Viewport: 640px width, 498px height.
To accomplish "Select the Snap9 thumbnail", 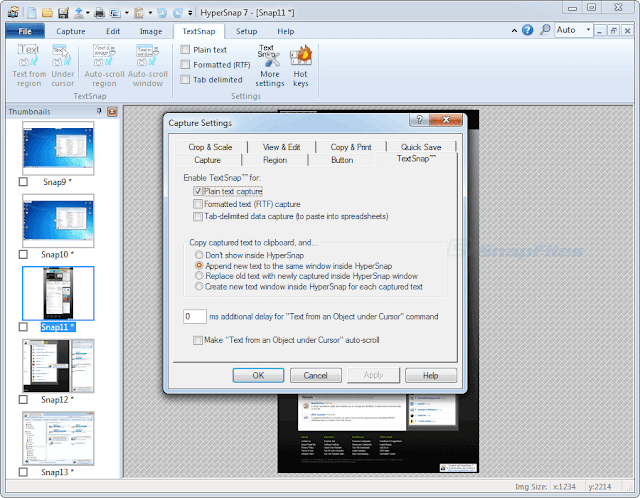I will tap(58, 148).
